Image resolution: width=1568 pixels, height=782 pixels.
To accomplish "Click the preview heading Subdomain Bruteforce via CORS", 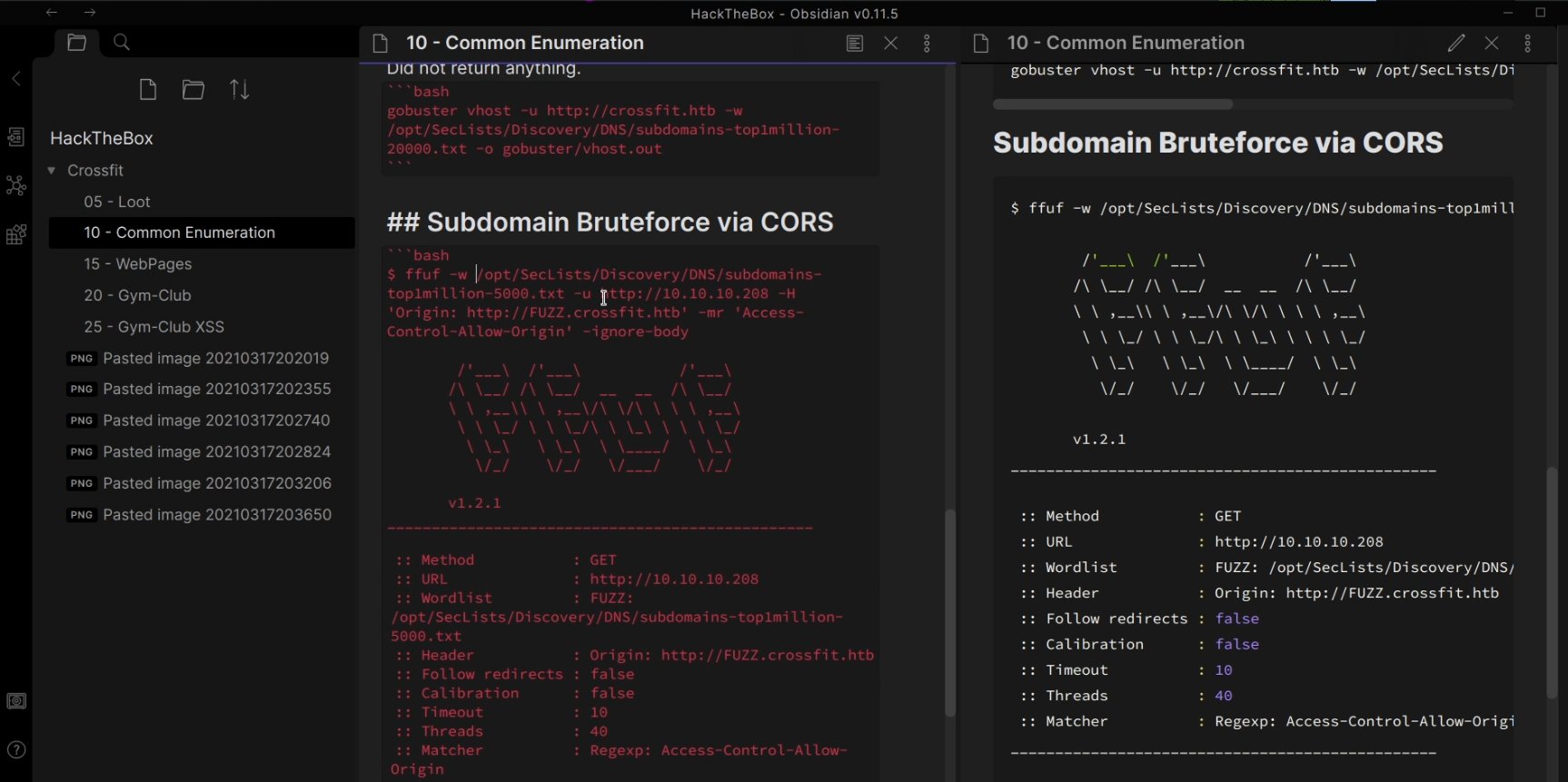I will [x=1218, y=143].
